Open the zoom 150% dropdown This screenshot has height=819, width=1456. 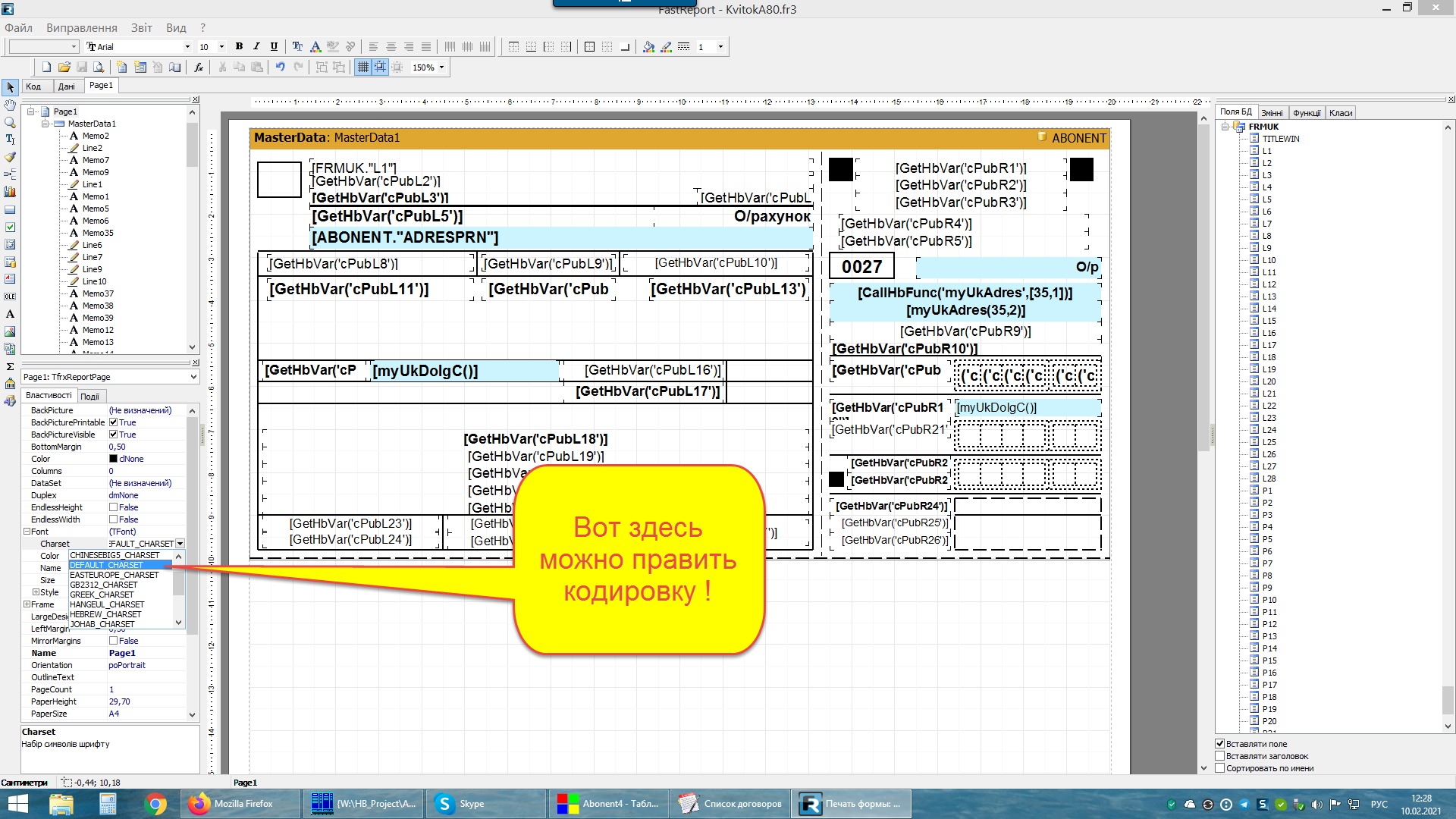(441, 67)
